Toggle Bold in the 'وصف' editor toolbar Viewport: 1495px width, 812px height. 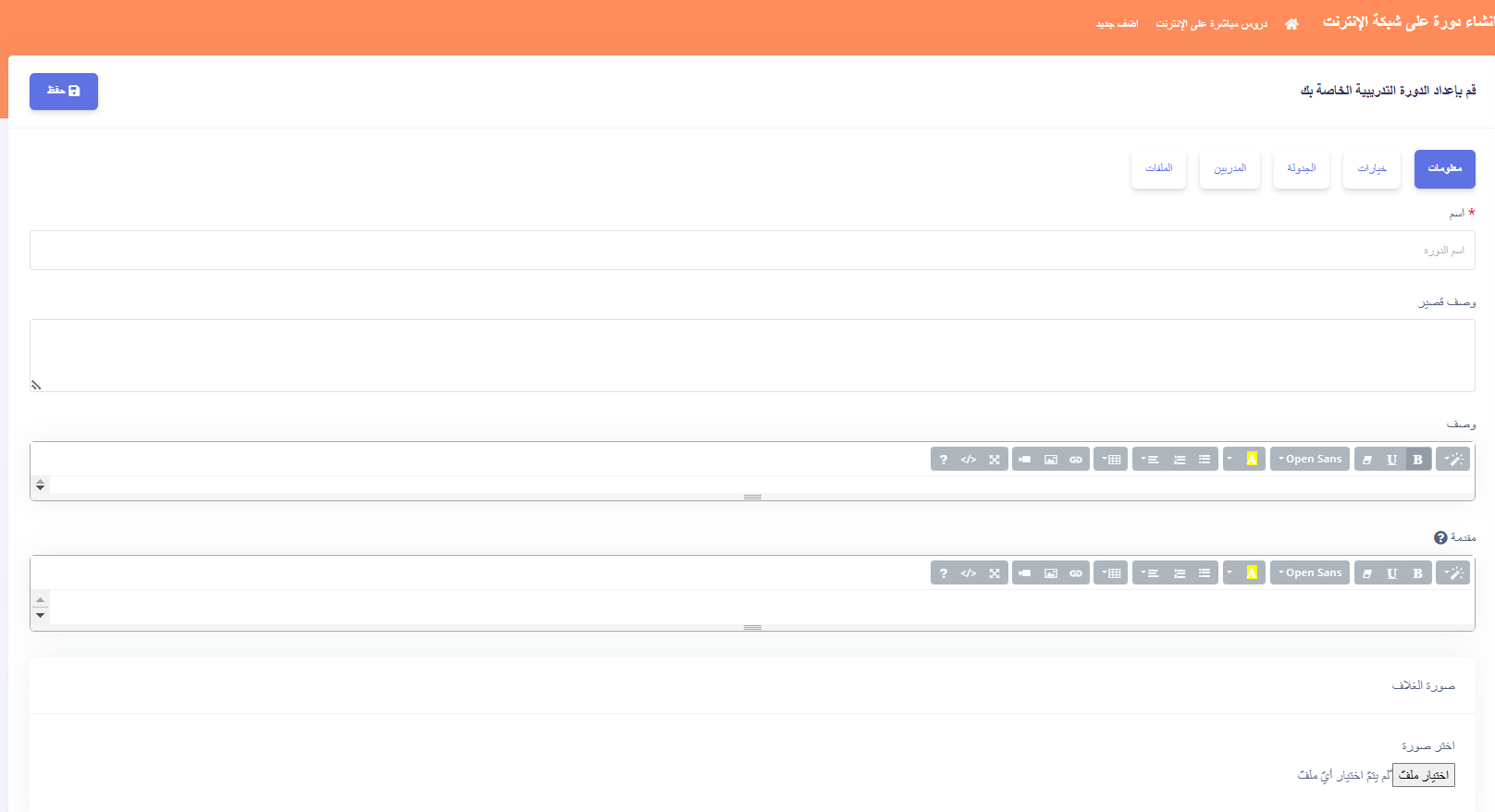coord(1418,460)
